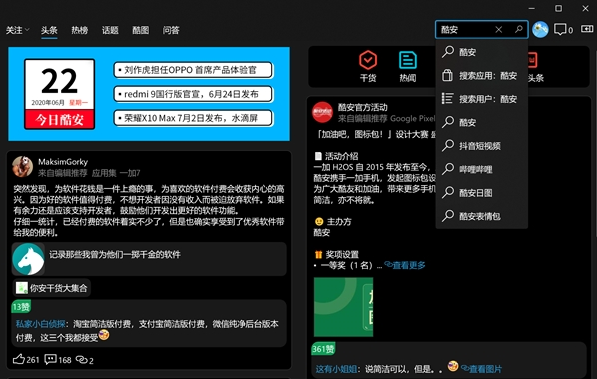Minimize the Coolapk window
597x379 pixels.
click(x=532, y=8)
